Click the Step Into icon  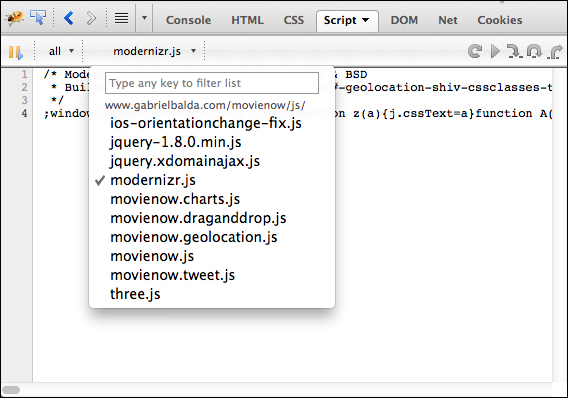point(514,51)
